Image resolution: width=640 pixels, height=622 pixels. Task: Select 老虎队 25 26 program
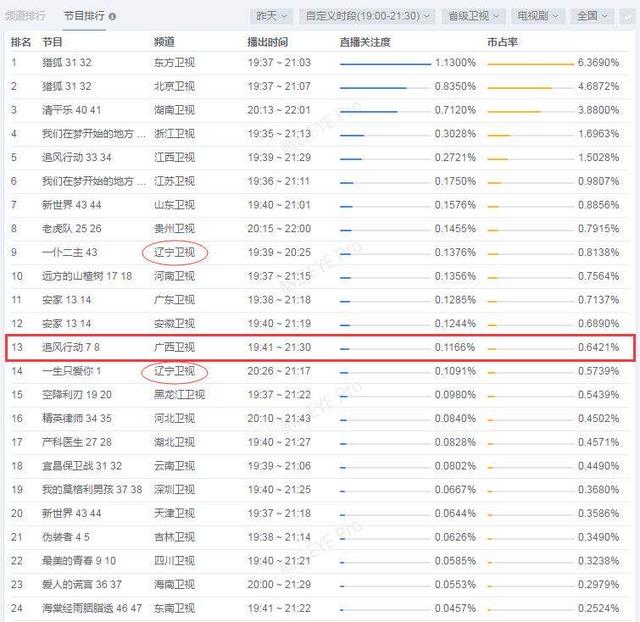(71, 229)
